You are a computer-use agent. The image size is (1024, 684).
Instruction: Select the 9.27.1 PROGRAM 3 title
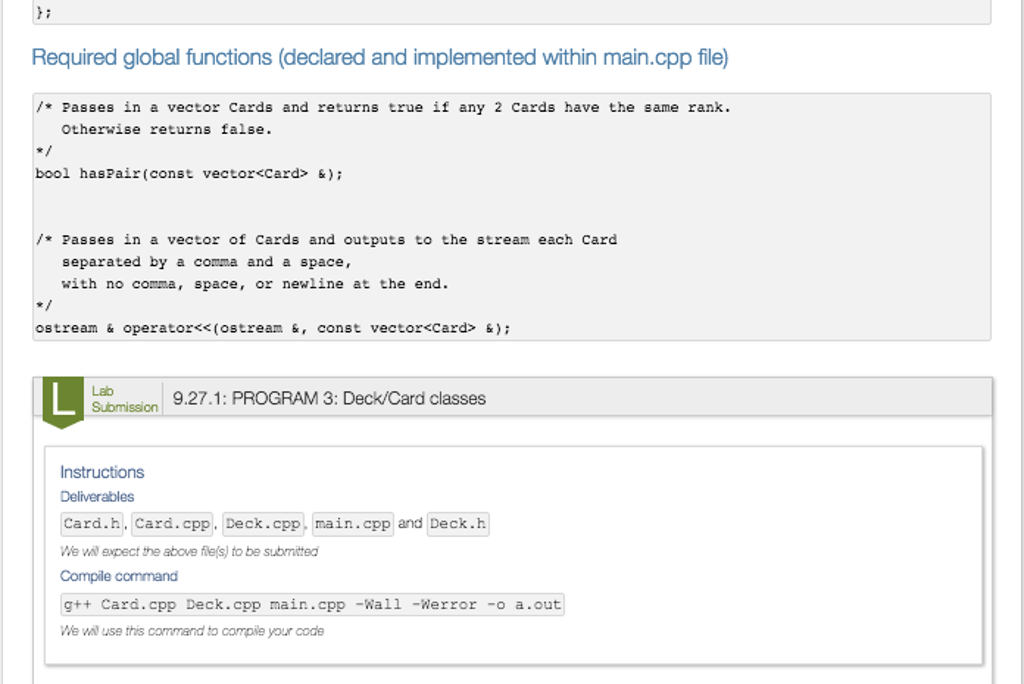tap(329, 399)
